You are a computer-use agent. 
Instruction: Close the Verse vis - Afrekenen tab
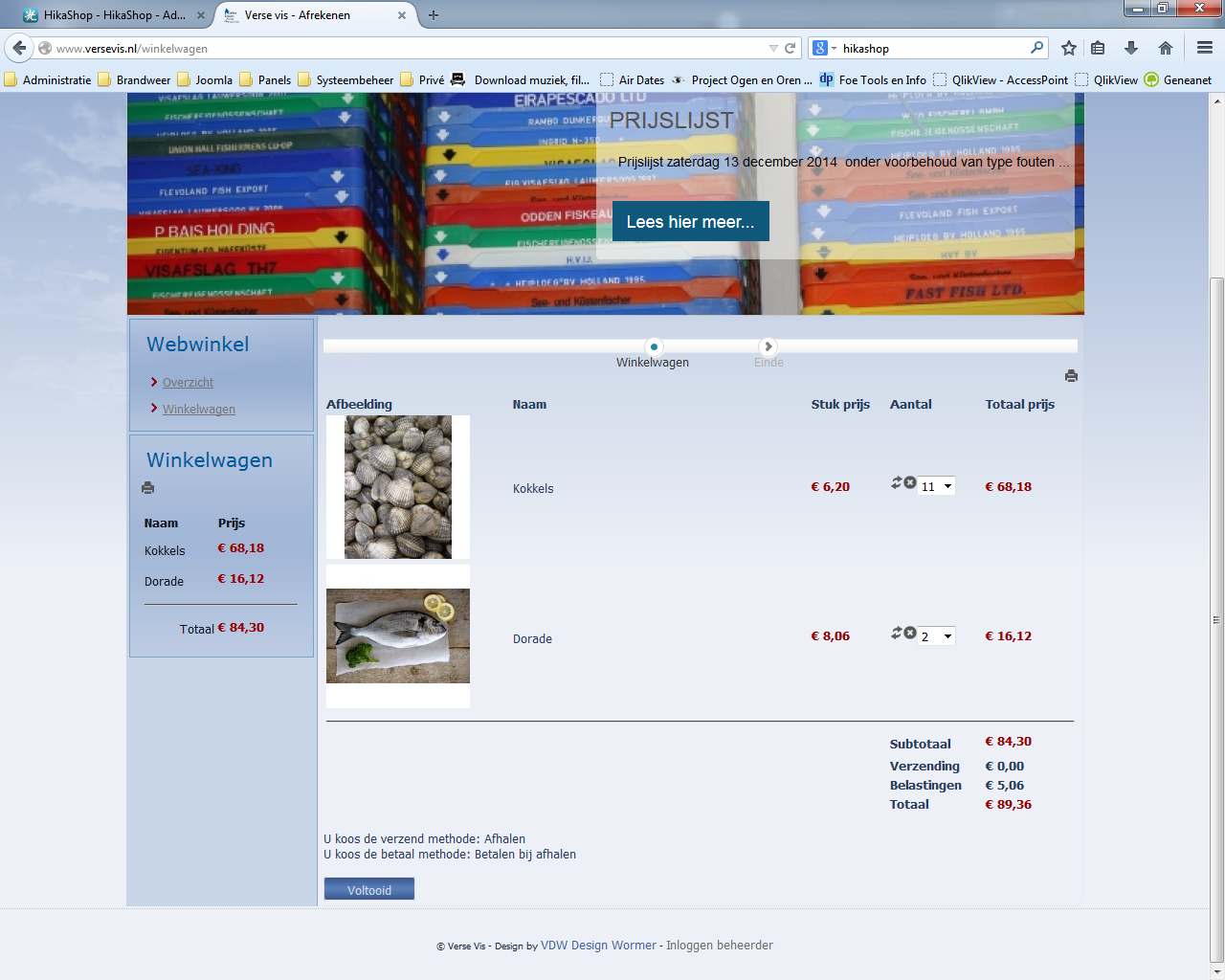402,15
